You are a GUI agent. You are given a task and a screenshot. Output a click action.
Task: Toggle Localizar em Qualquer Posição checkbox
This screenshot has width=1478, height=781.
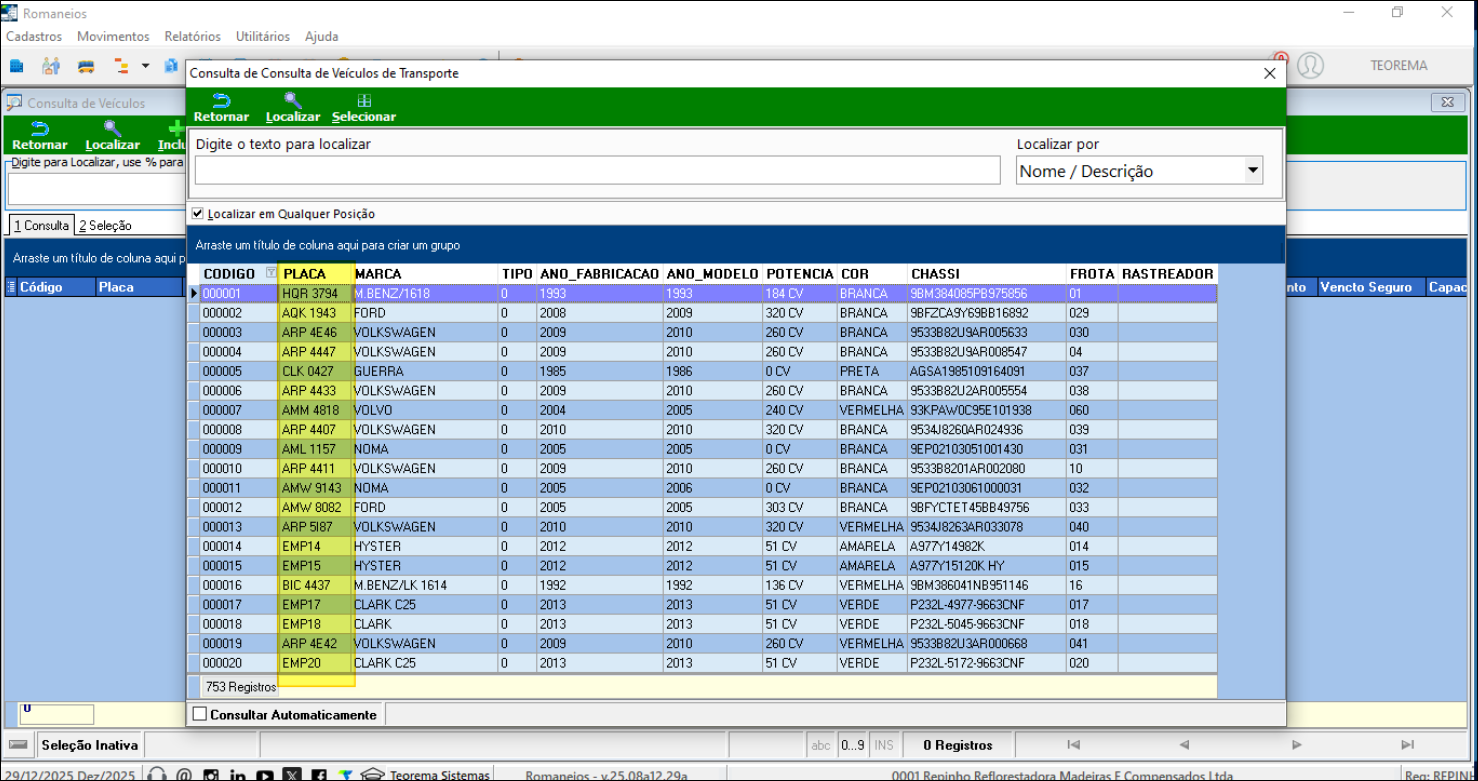198,214
